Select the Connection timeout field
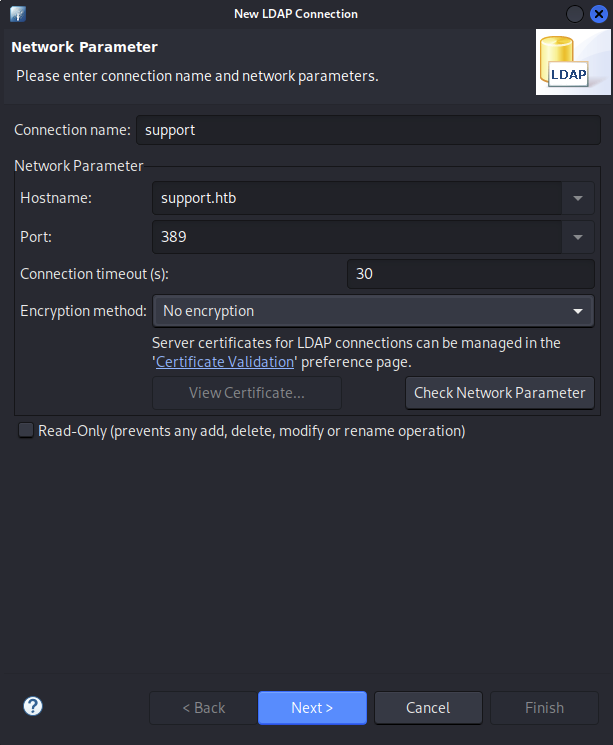 (470, 274)
